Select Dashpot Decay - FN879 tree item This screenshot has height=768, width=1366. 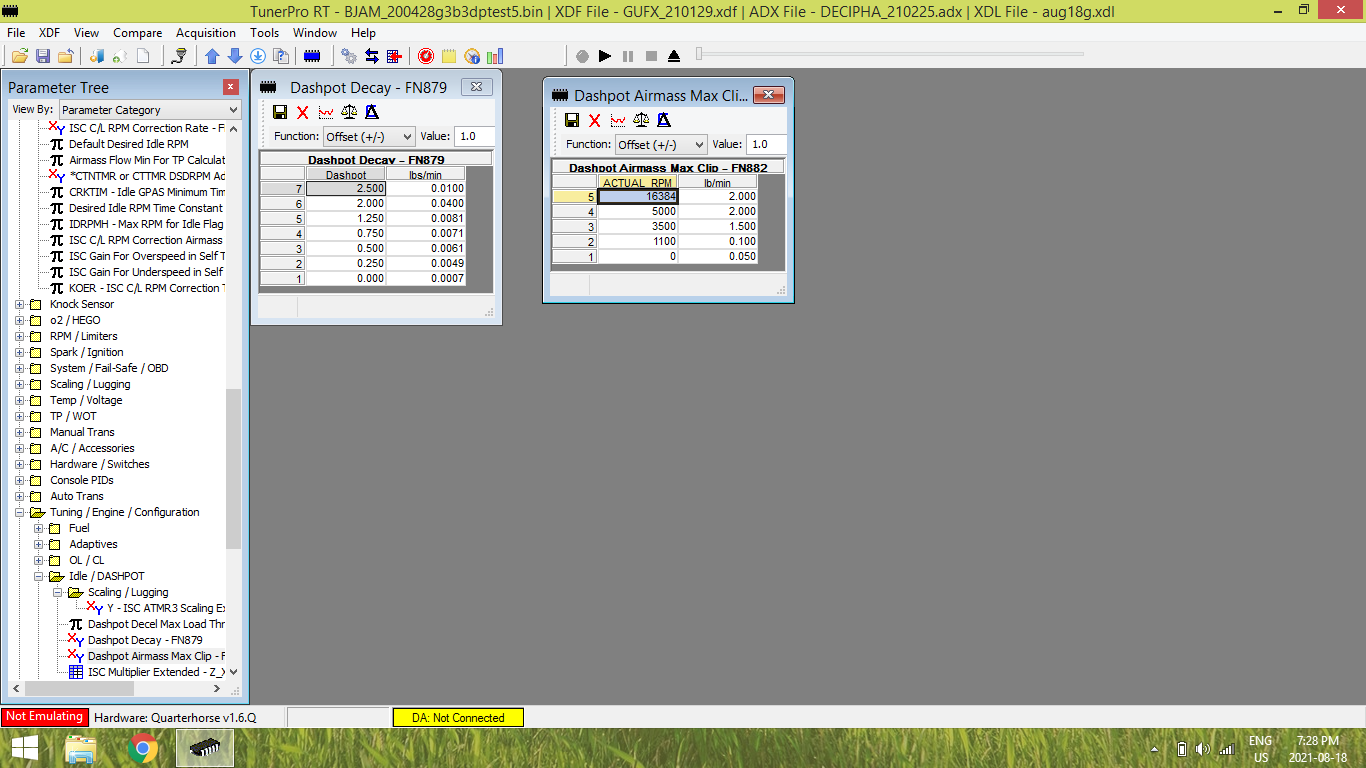(145, 640)
